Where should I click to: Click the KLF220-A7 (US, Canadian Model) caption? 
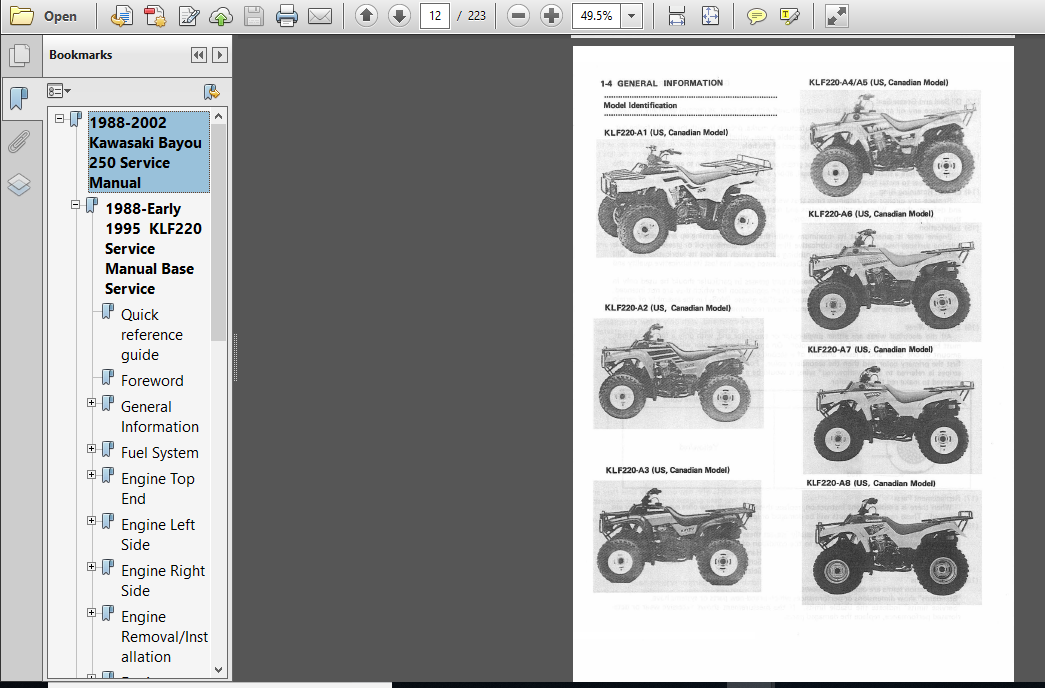[870, 349]
